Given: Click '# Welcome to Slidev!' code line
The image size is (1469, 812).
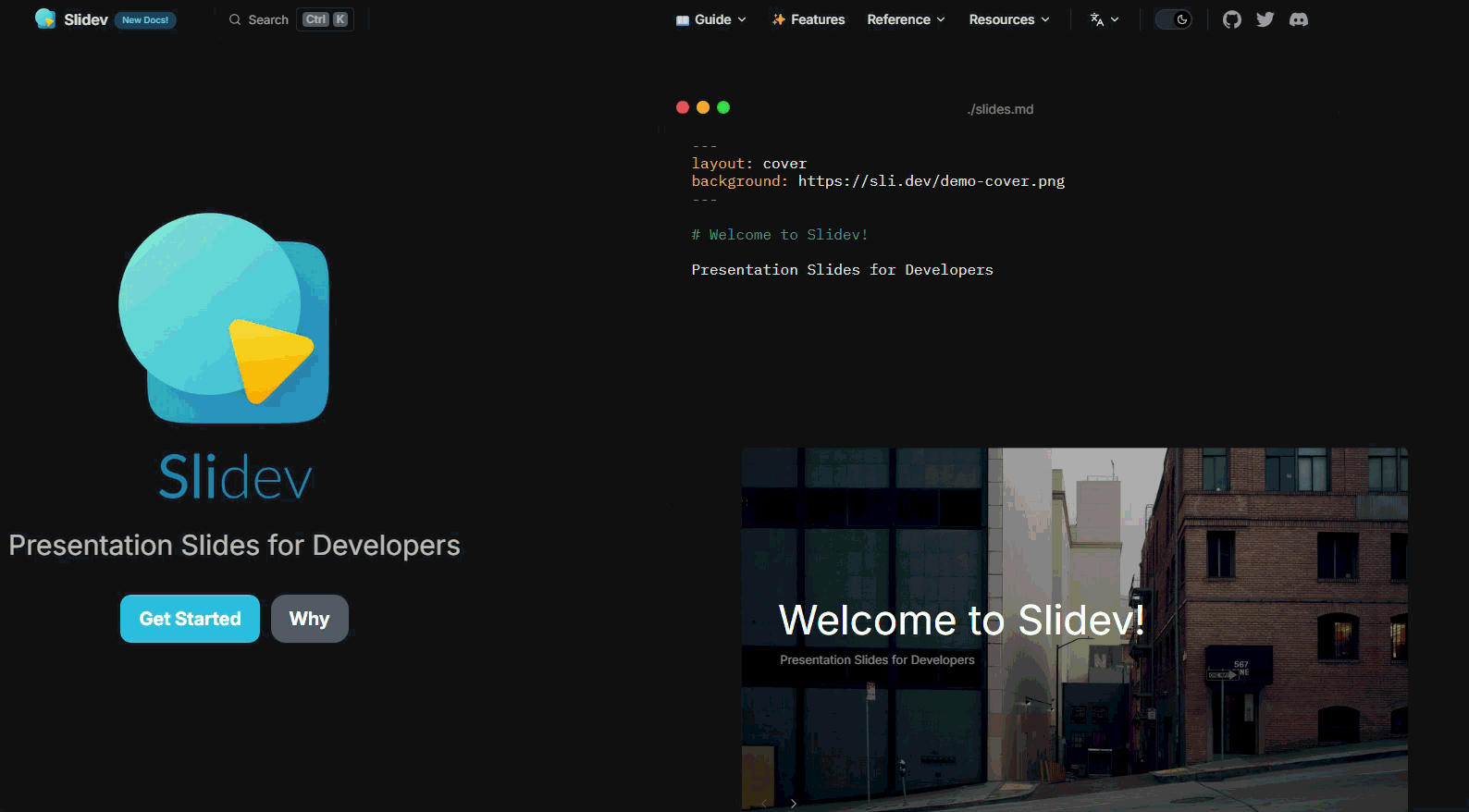Looking at the screenshot, I should tap(779, 235).
